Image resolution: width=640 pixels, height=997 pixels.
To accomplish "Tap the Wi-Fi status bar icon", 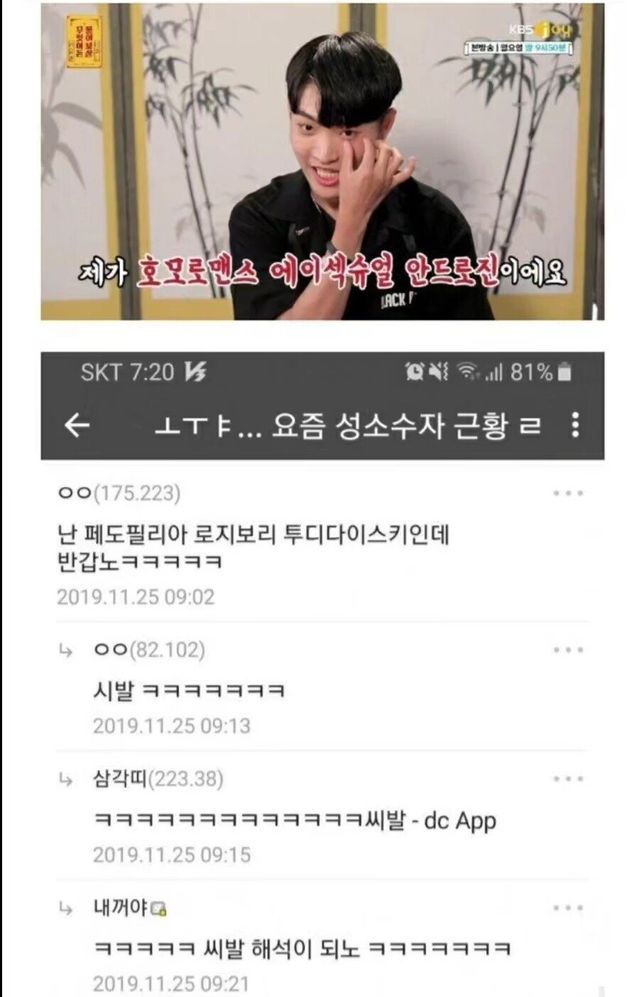I will coord(469,371).
